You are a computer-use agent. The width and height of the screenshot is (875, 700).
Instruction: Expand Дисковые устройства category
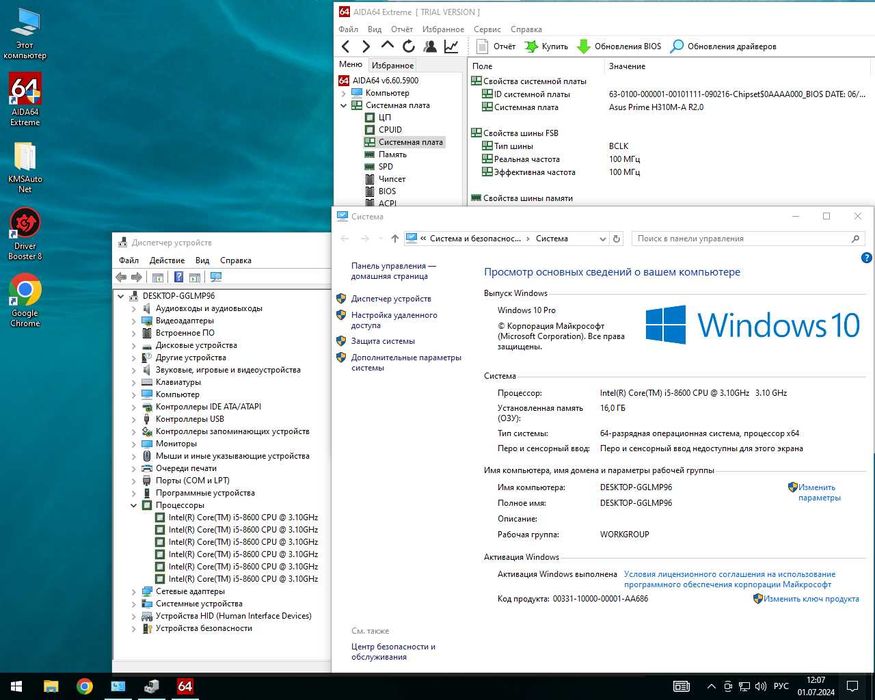pyautogui.click(x=133, y=346)
